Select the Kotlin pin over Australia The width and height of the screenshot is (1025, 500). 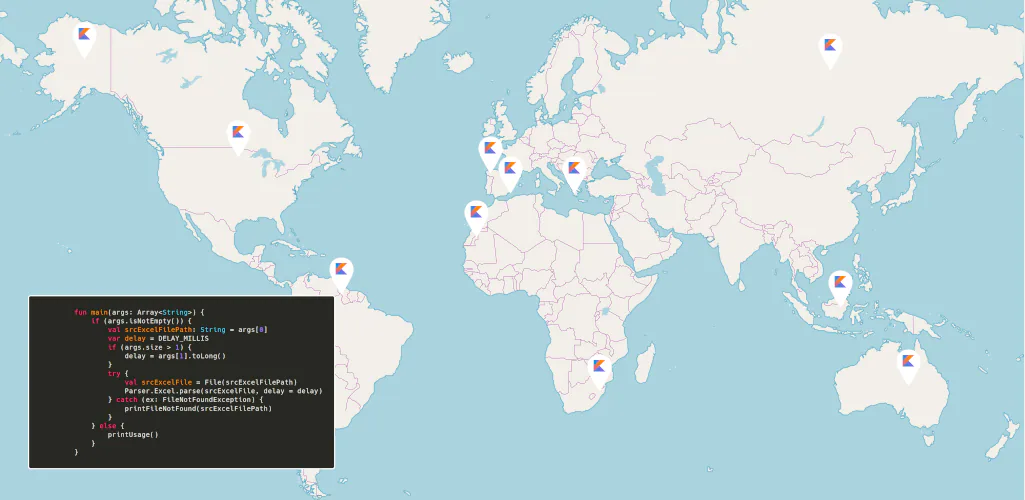[x=908, y=366]
